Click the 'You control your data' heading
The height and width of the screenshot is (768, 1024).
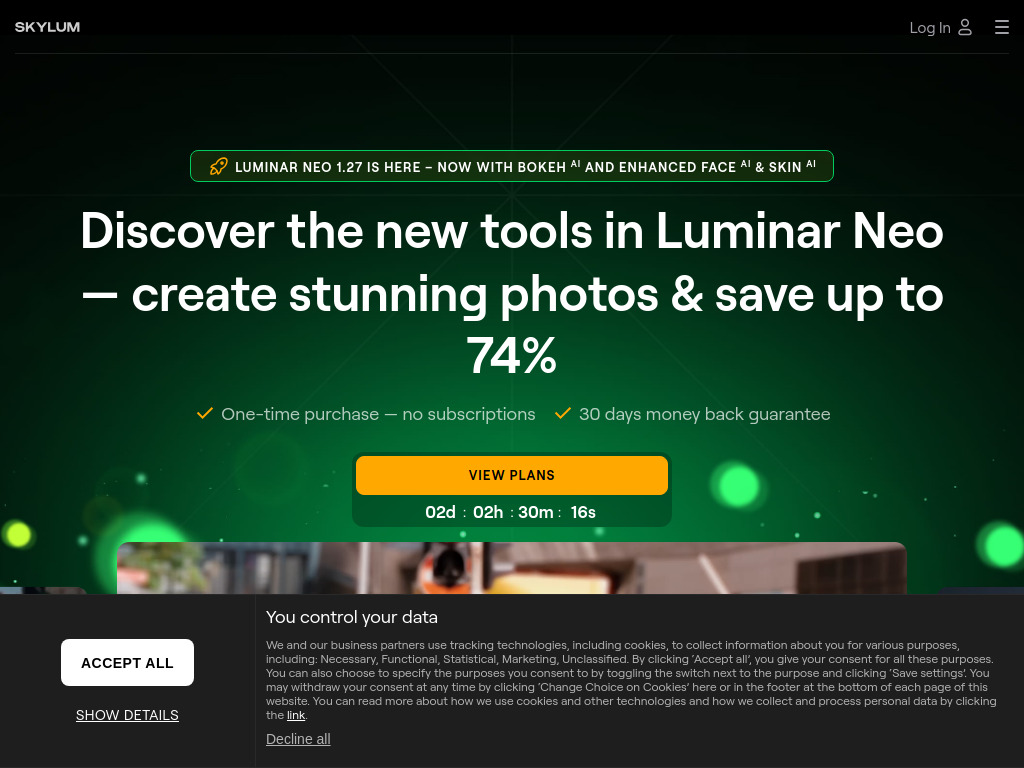(351, 617)
